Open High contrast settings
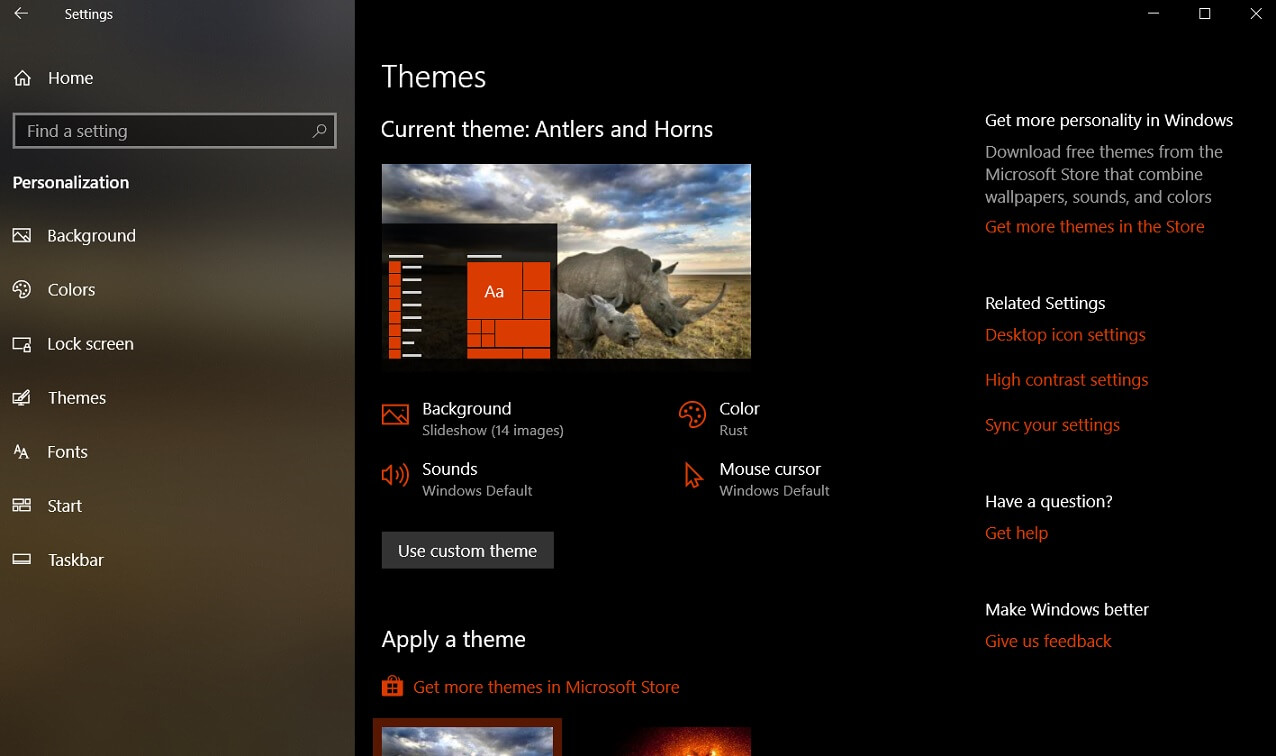1276x756 pixels. (1066, 379)
